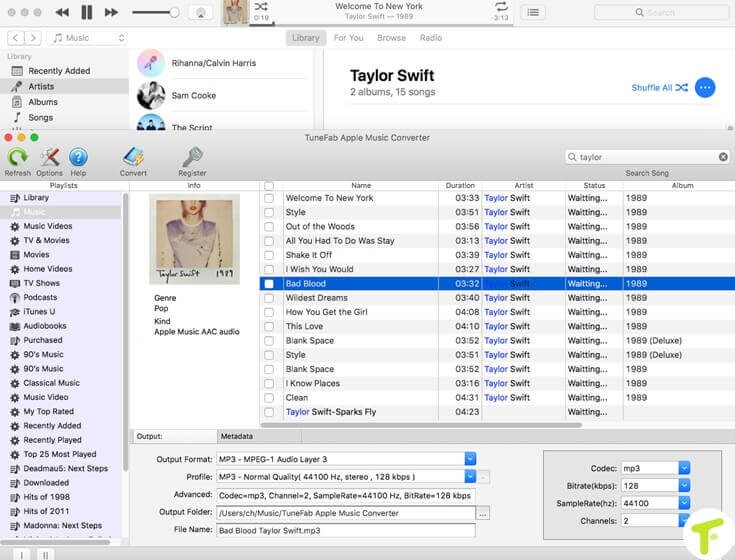Viewport: 735px width, 560px height.
Task: Select the For You tab in iTunes
Action: click(348, 38)
